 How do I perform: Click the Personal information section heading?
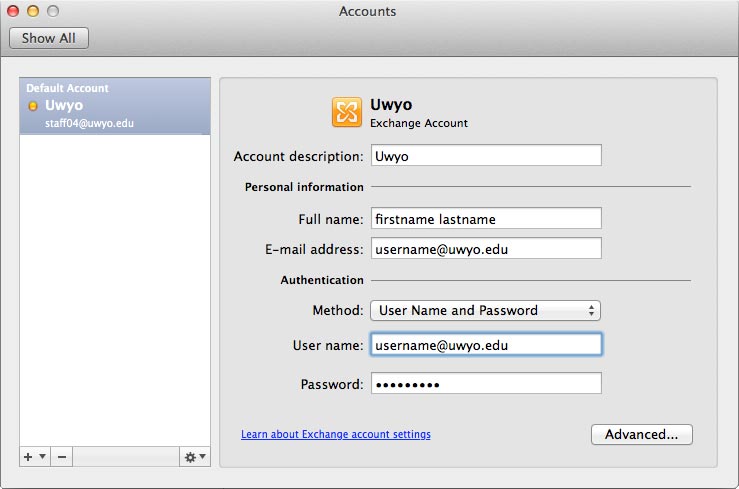point(304,187)
